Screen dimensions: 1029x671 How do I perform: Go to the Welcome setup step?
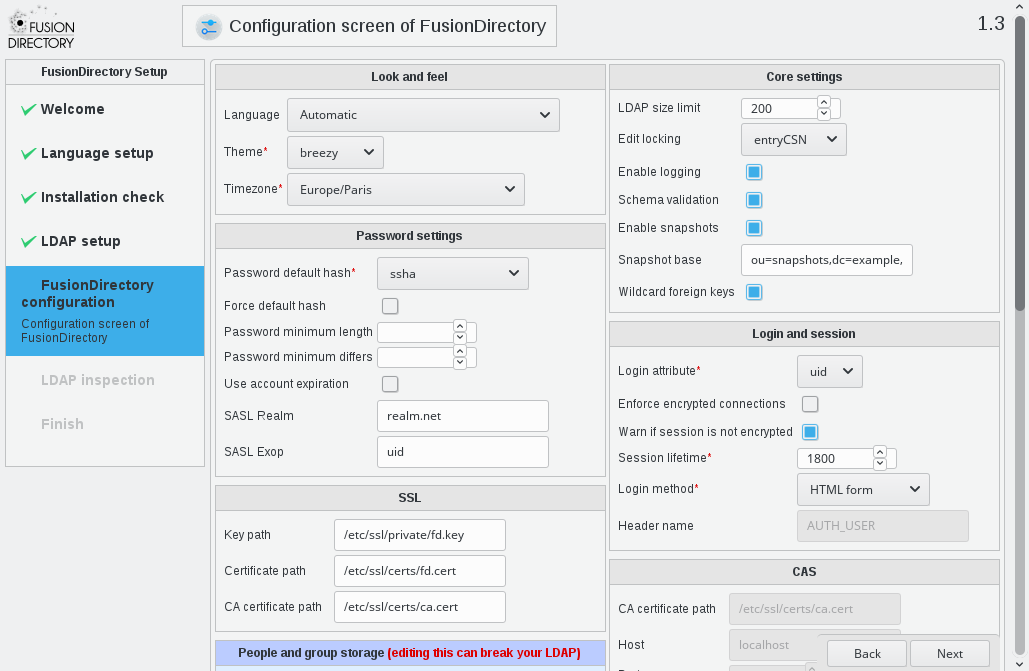click(x=72, y=109)
